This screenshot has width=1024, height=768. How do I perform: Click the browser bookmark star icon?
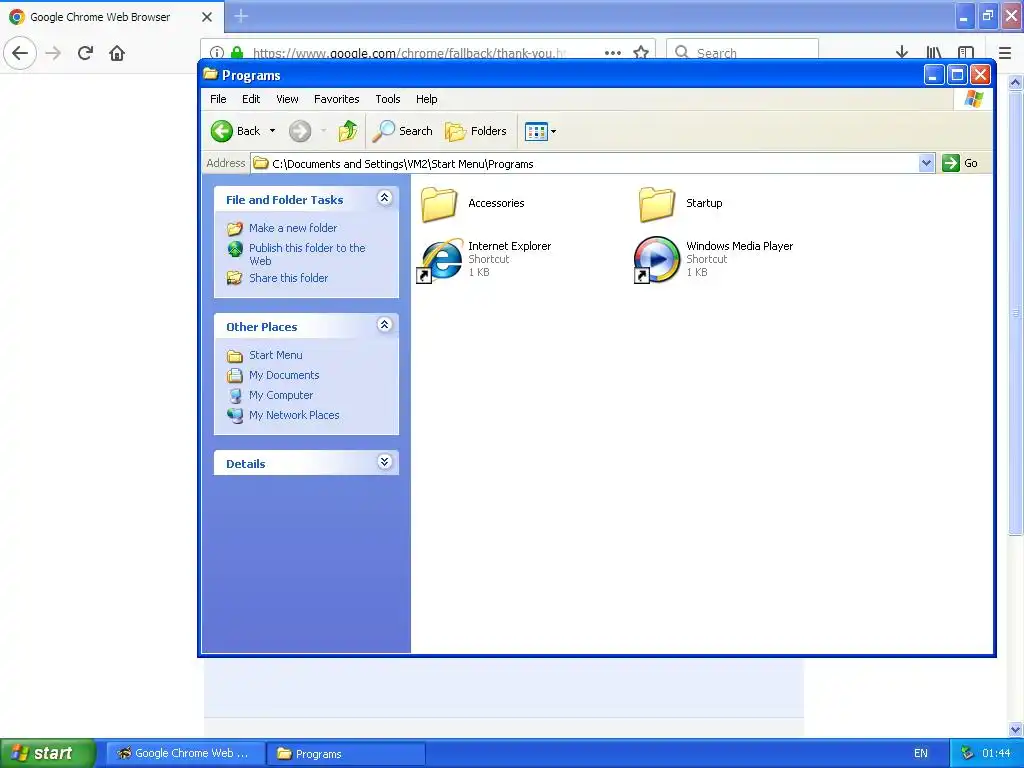pos(641,52)
